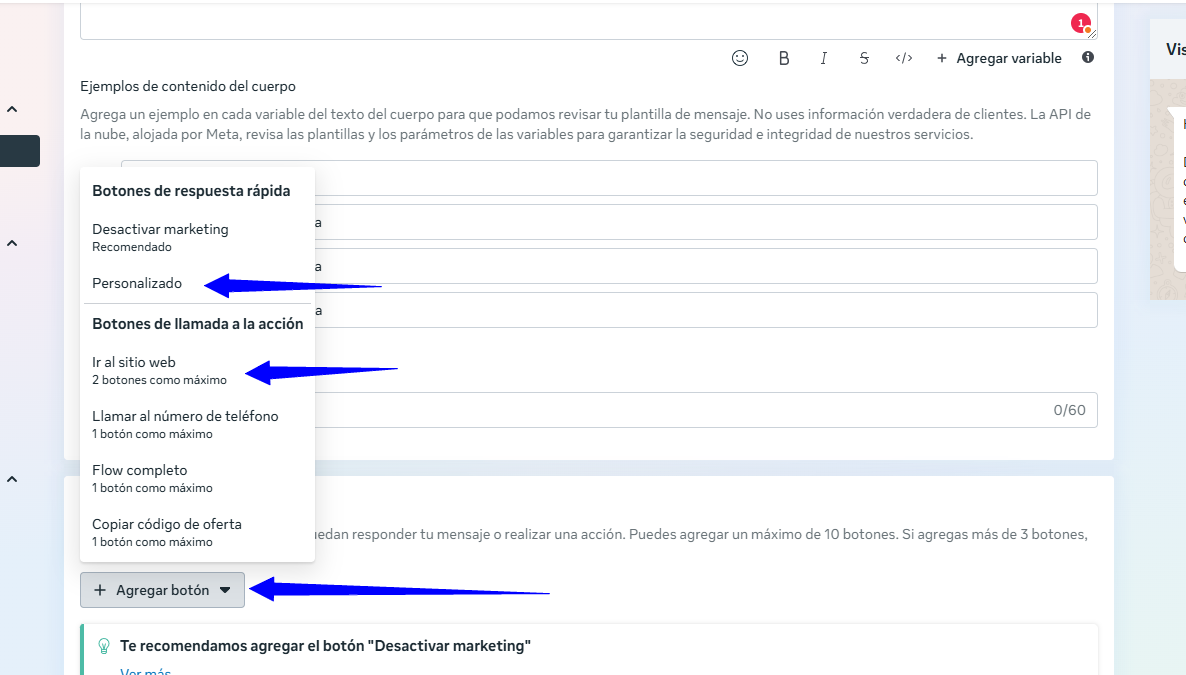This screenshot has height=675, width=1186.
Task: Focus the fourth body example variable field
Action: 609,310
